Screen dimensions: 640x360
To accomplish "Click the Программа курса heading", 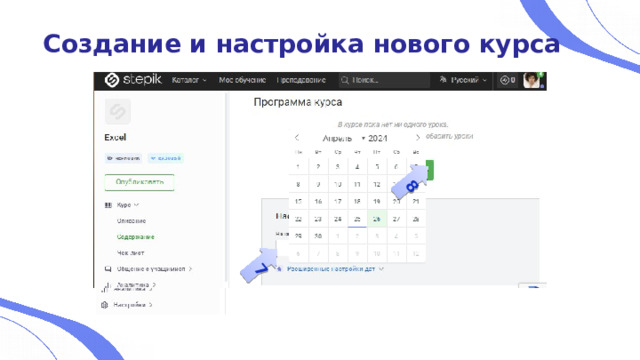I will point(298,102).
